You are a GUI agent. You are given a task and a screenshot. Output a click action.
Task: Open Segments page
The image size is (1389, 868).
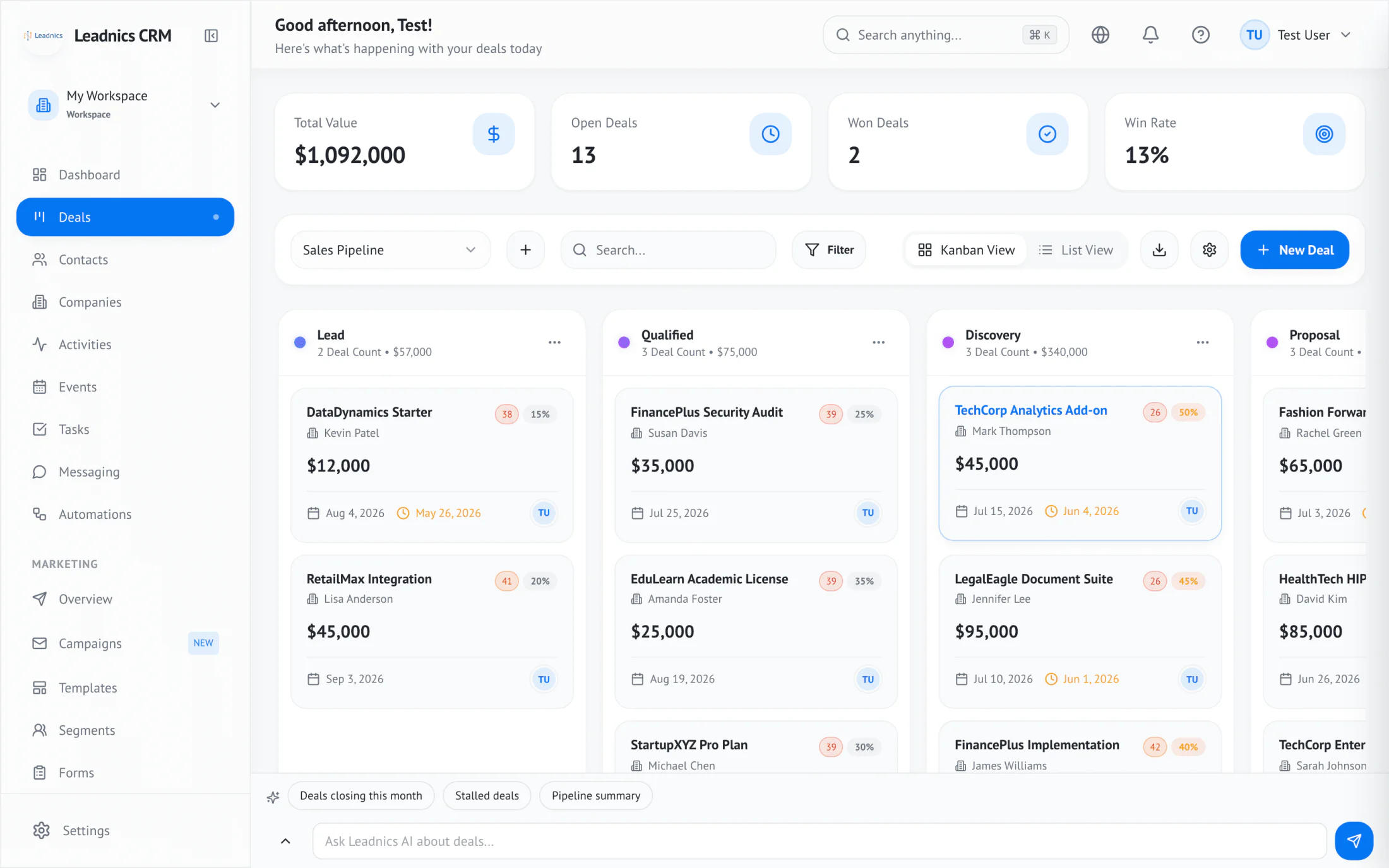coord(125,730)
